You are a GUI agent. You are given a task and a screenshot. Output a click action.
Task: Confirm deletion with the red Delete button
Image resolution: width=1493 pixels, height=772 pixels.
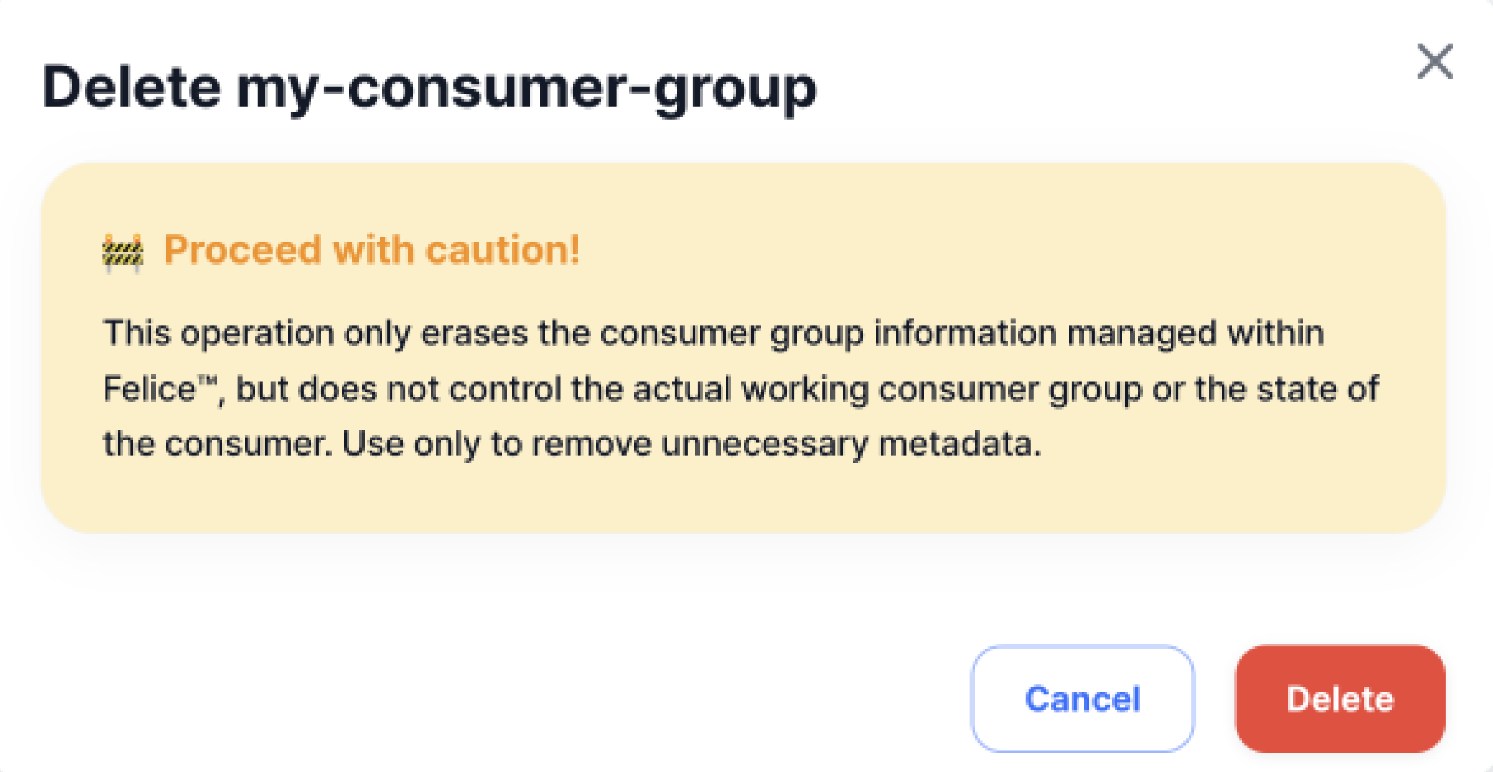click(1339, 698)
